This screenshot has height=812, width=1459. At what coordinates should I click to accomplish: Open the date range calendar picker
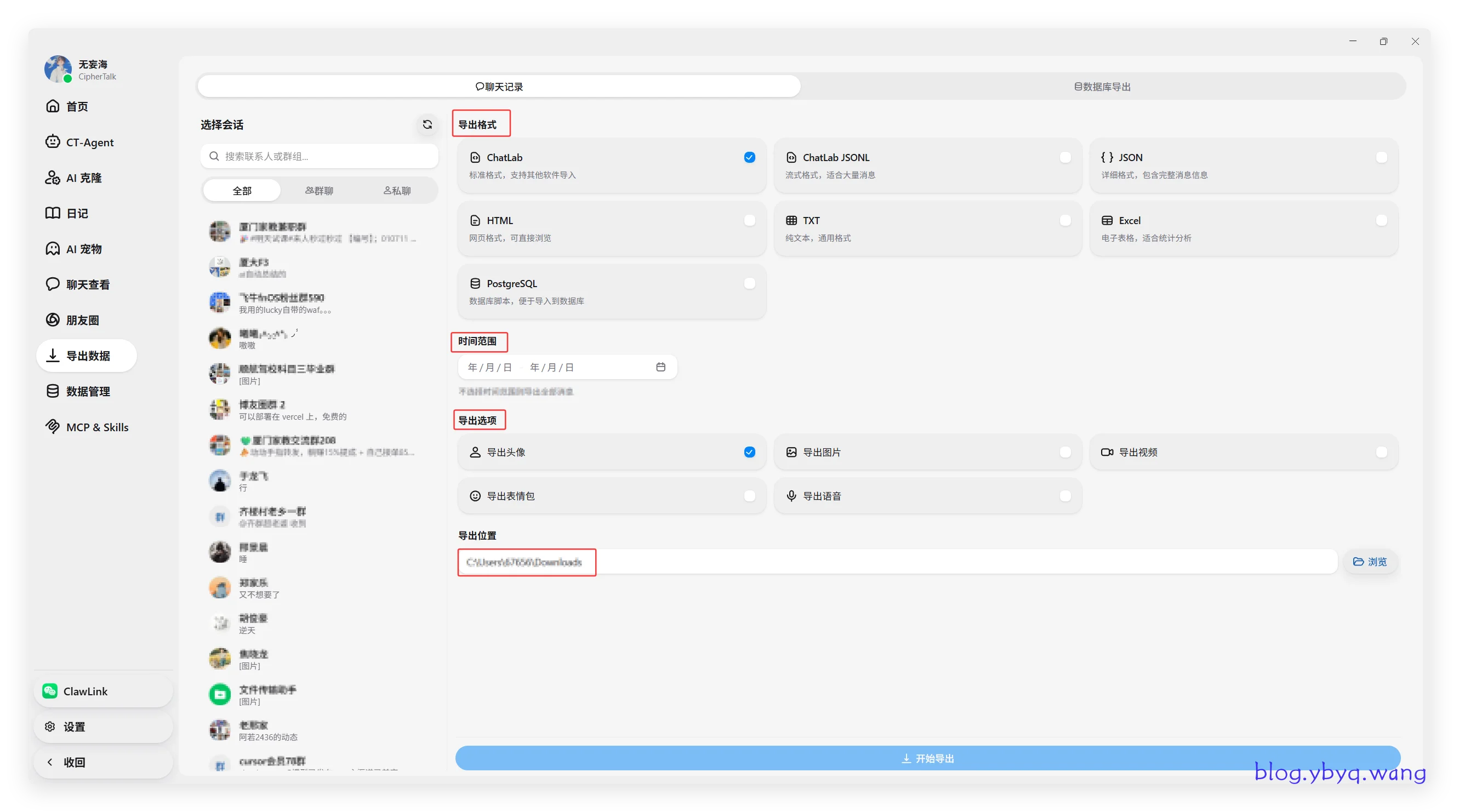660,367
